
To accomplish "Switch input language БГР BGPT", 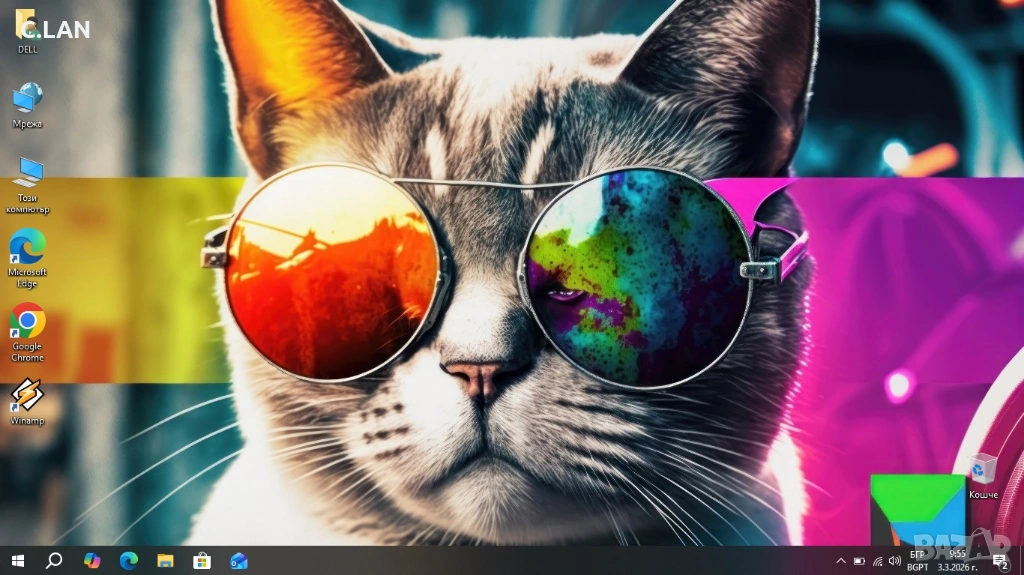I will pos(918,561).
